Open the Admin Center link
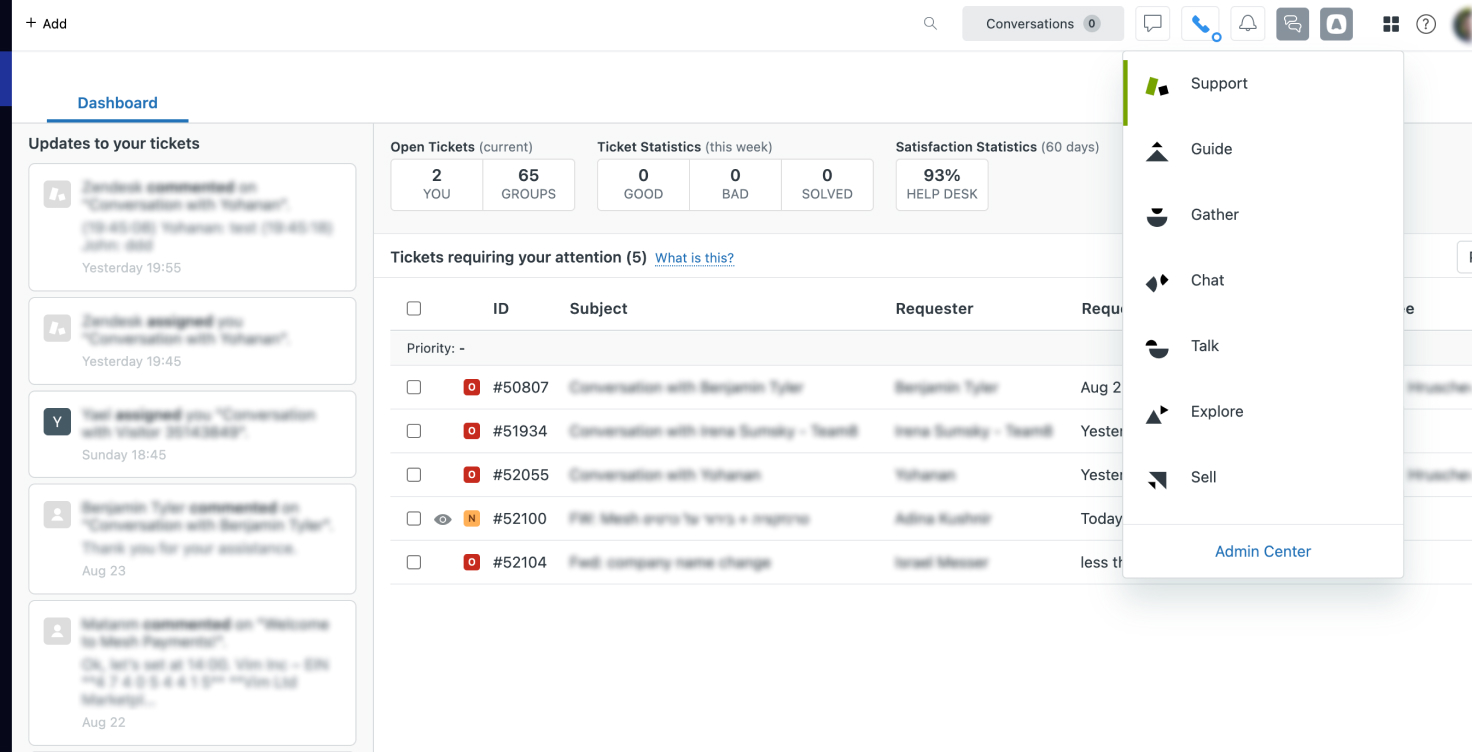Image resolution: width=1472 pixels, height=752 pixels. (x=1262, y=551)
